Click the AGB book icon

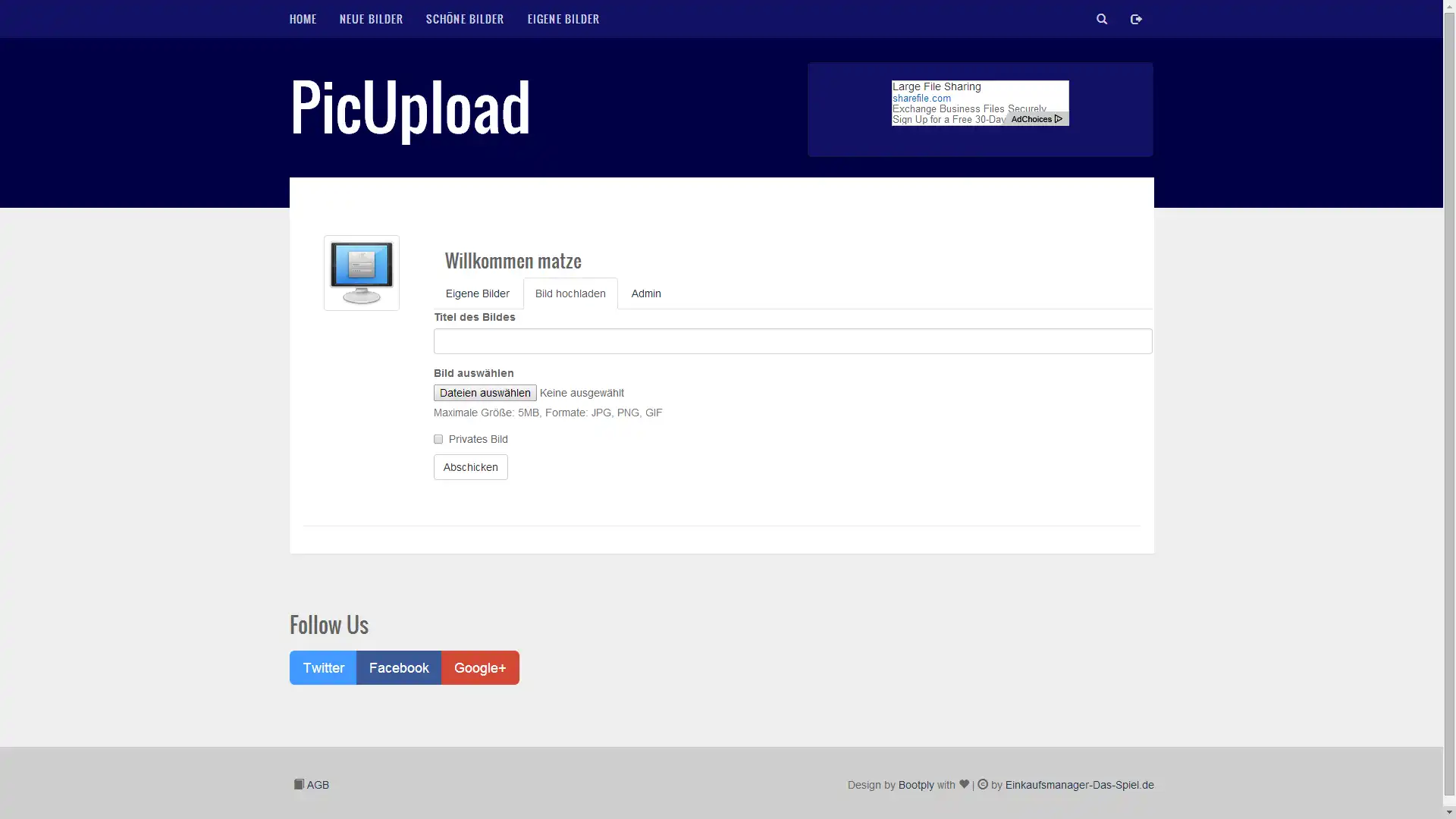pyautogui.click(x=299, y=784)
